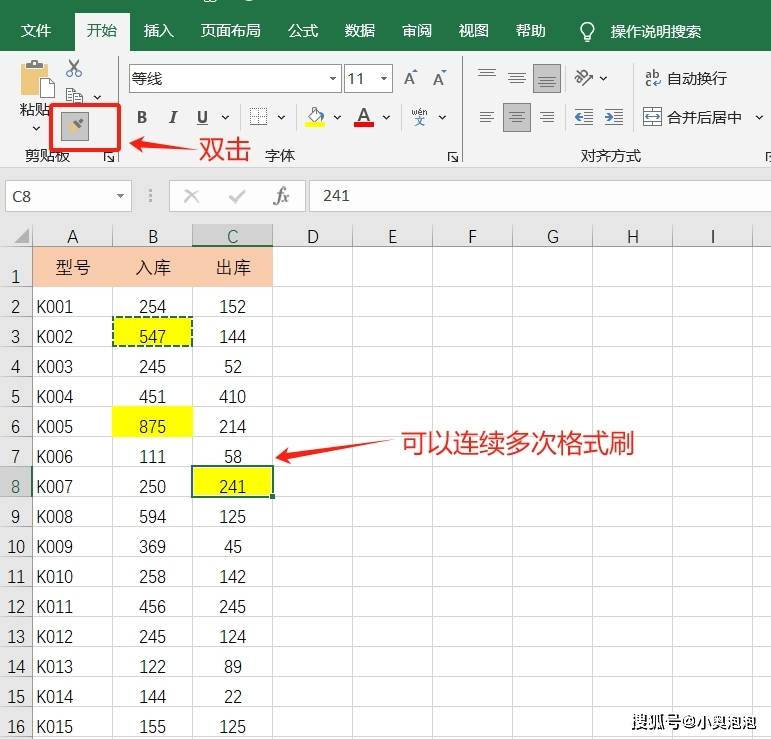Open the font name 等线 dropdown
Screen dimensions: 771x739
point(333,78)
